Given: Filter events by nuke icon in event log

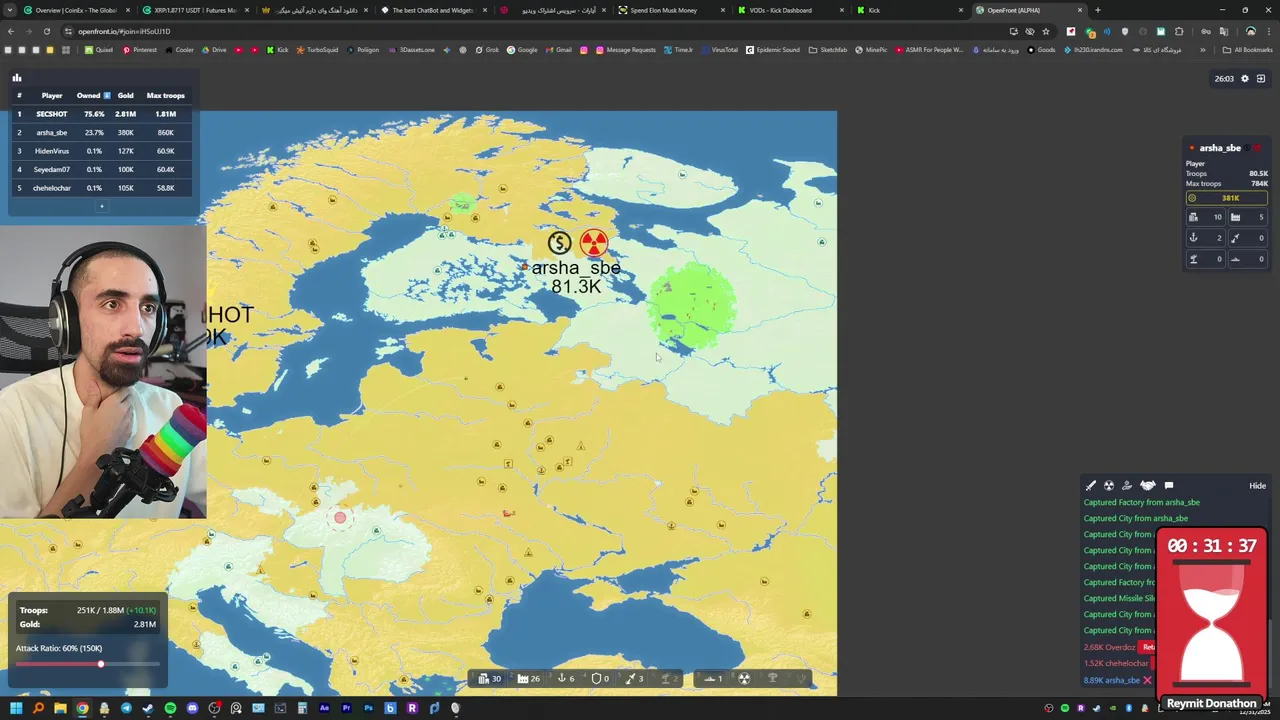Looking at the screenshot, I should pos(1109,486).
